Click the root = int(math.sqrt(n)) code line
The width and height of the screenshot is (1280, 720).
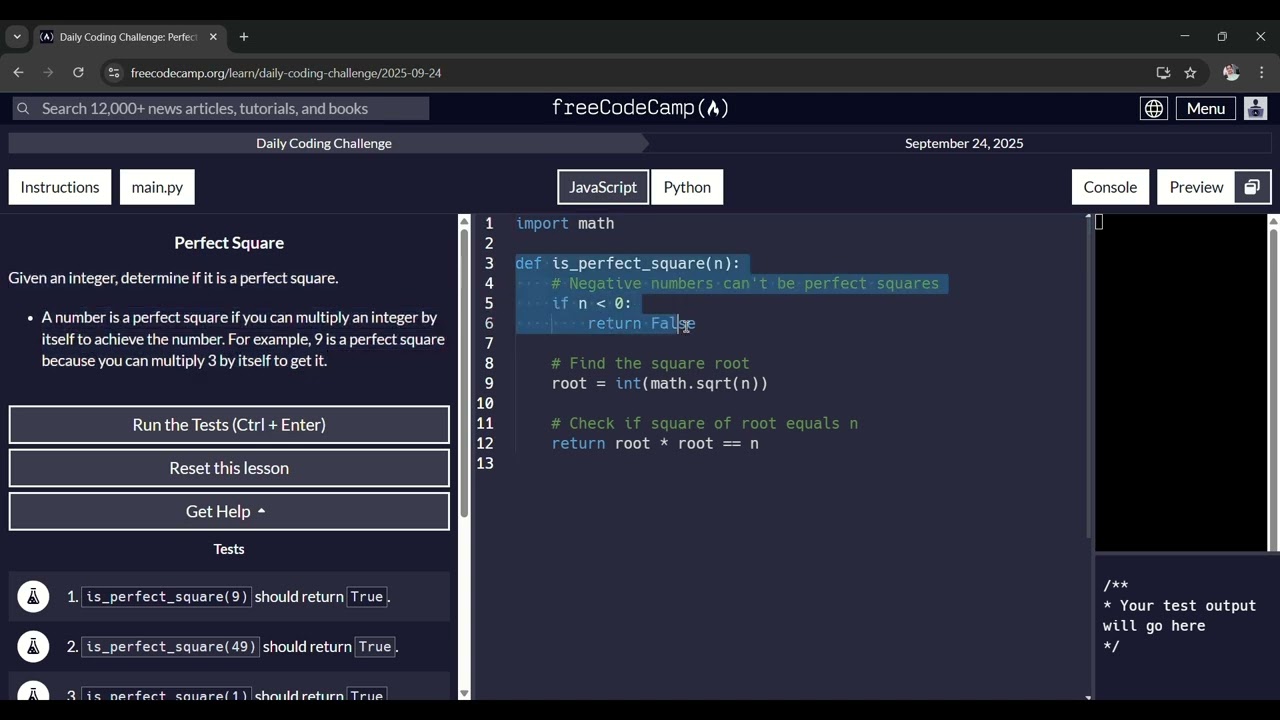coord(660,383)
